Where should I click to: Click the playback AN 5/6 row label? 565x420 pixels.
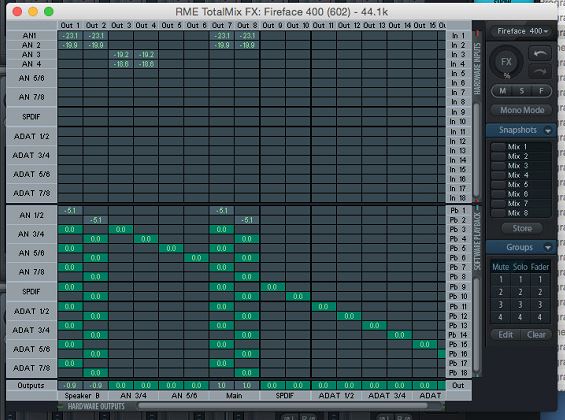point(31,253)
